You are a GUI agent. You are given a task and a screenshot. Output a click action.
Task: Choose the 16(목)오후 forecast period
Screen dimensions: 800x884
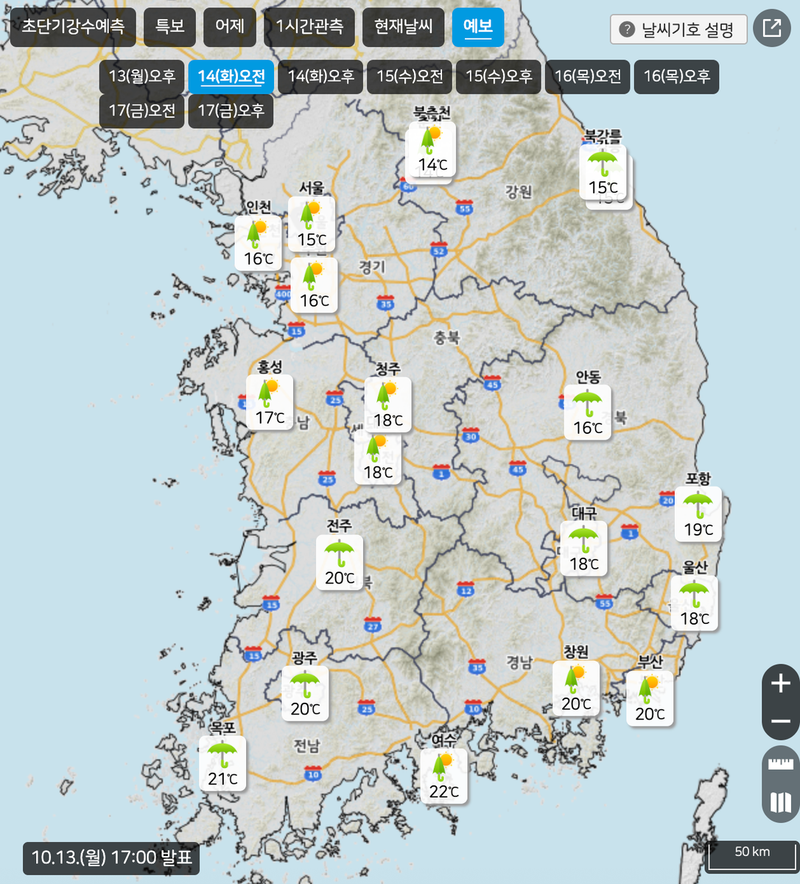point(676,76)
